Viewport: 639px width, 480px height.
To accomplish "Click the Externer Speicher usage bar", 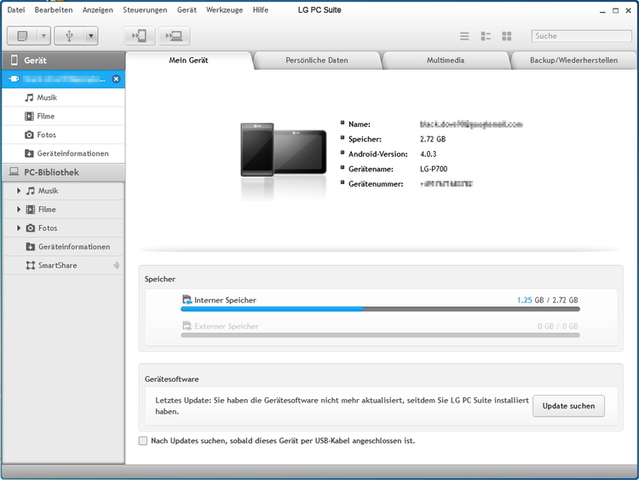I will [x=380, y=335].
